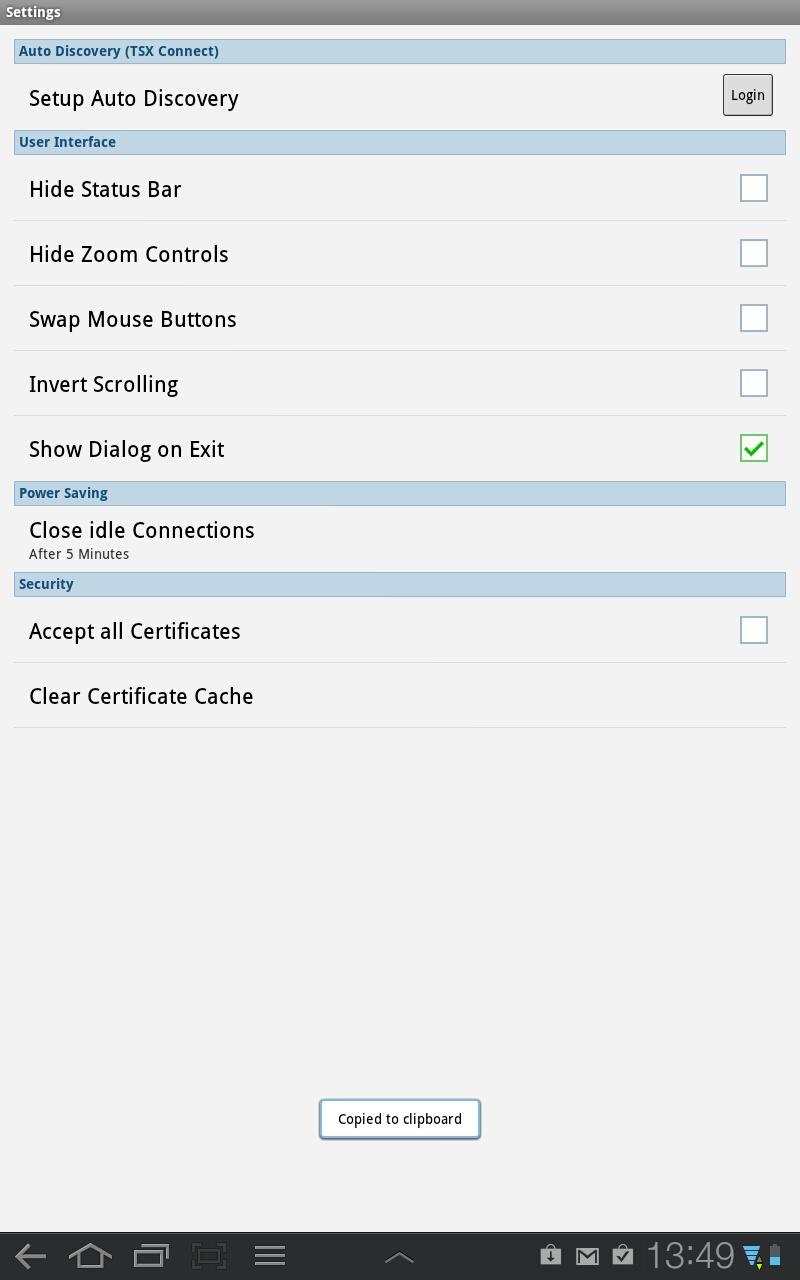Tap the clock showing 13:49

point(691,1255)
